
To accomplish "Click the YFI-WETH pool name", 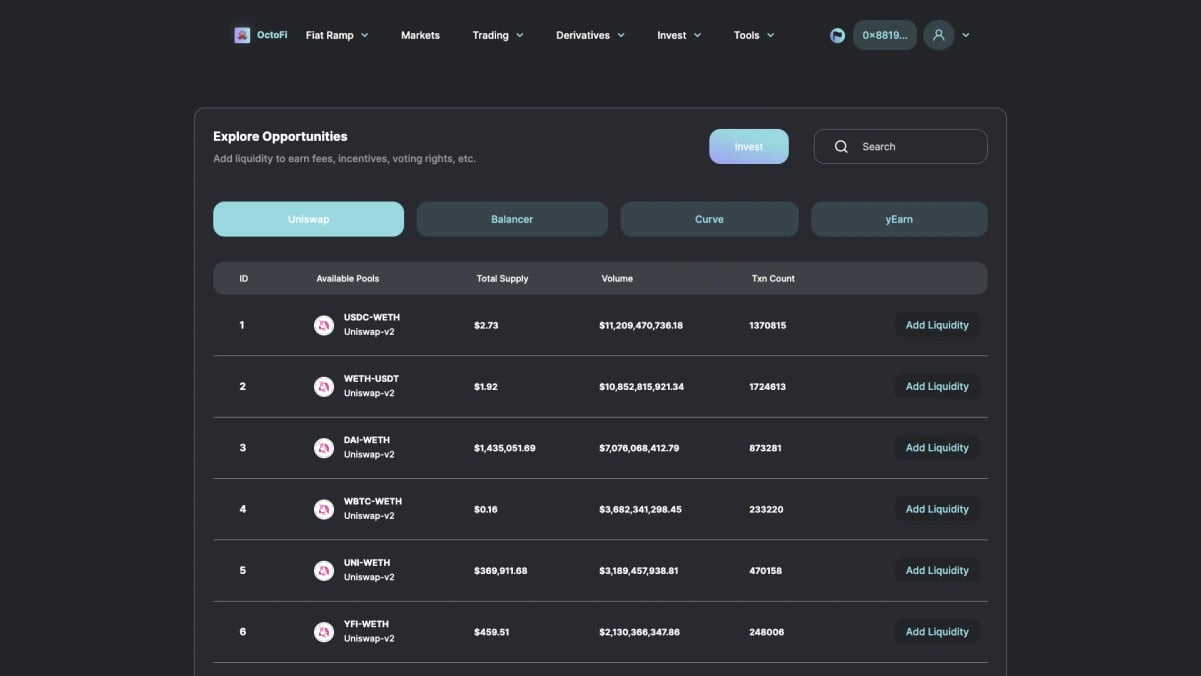I will click(x=366, y=624).
